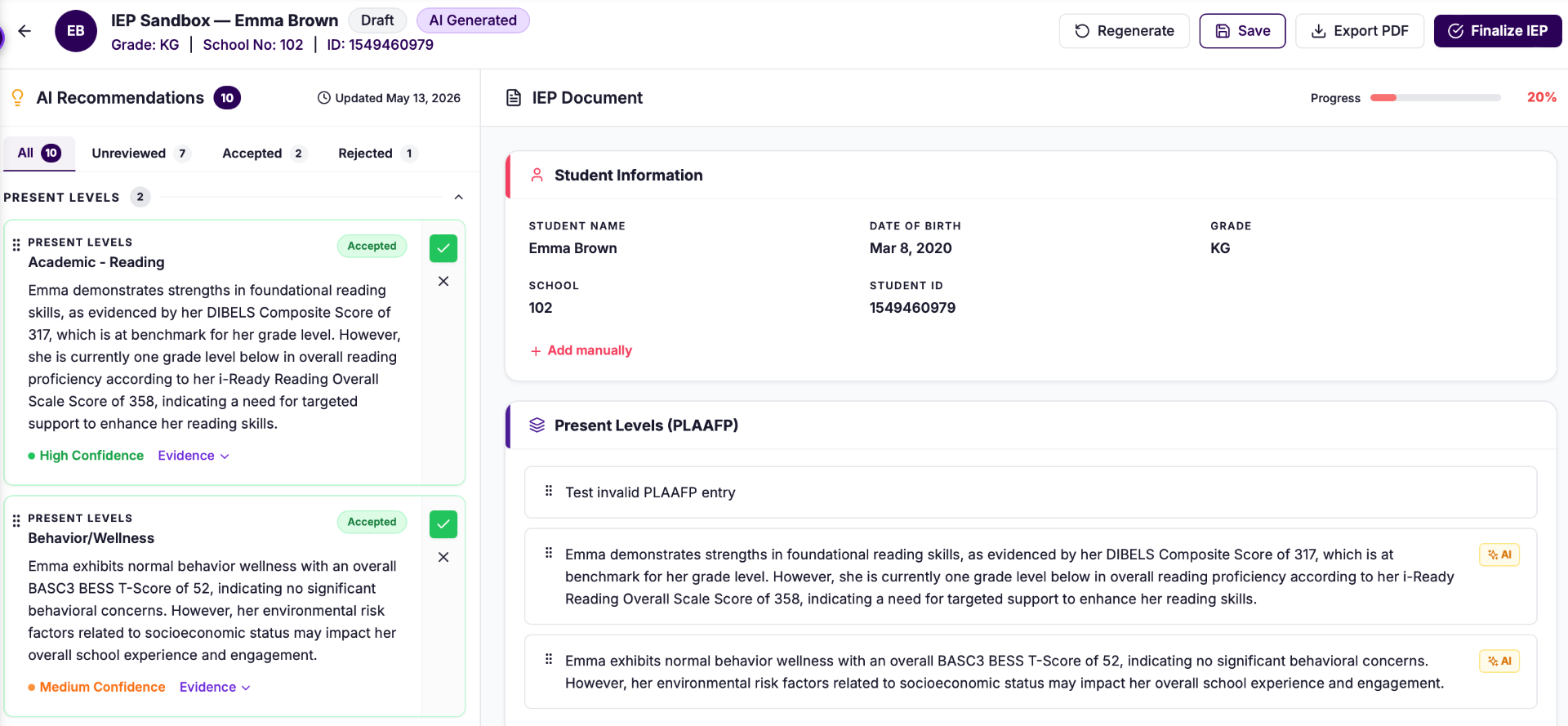Grab the drag handle on Behavior/Wellness card
The height and width of the screenshot is (726, 1568).
click(16, 521)
